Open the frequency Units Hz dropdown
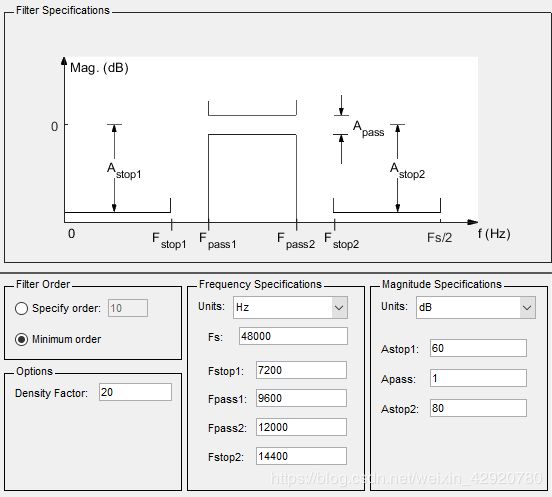Image resolution: width=552 pixels, height=497 pixels. click(290, 307)
